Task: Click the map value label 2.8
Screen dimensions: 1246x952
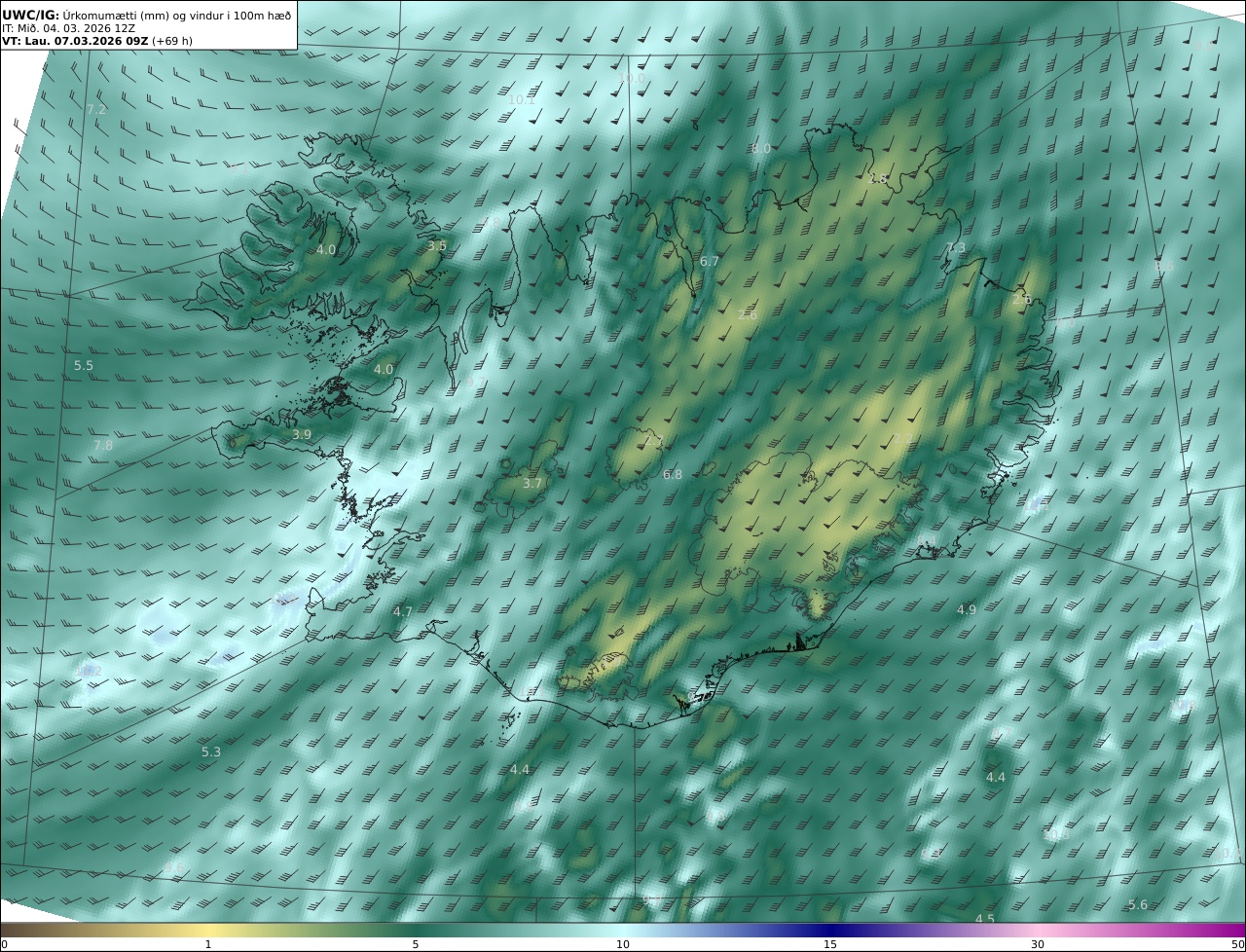Action: point(878,179)
